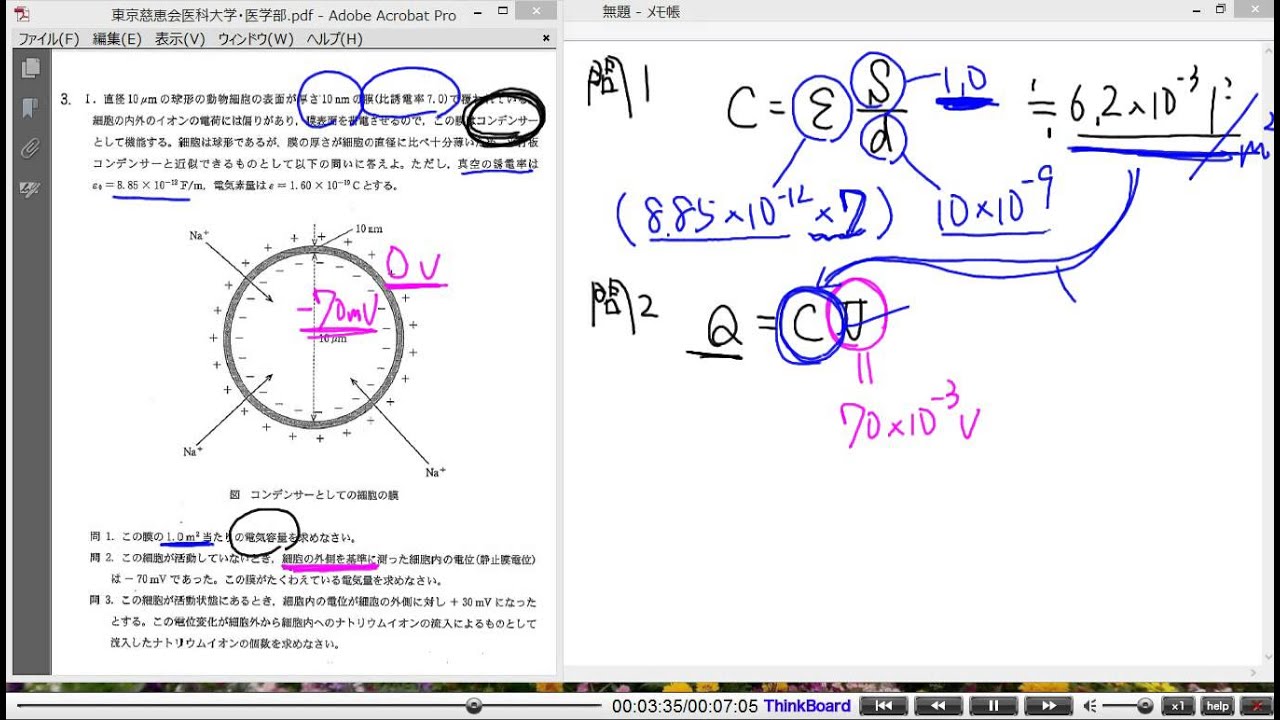Click figure caption 図 コンデンサーとしての細胞の膜

click(x=314, y=494)
